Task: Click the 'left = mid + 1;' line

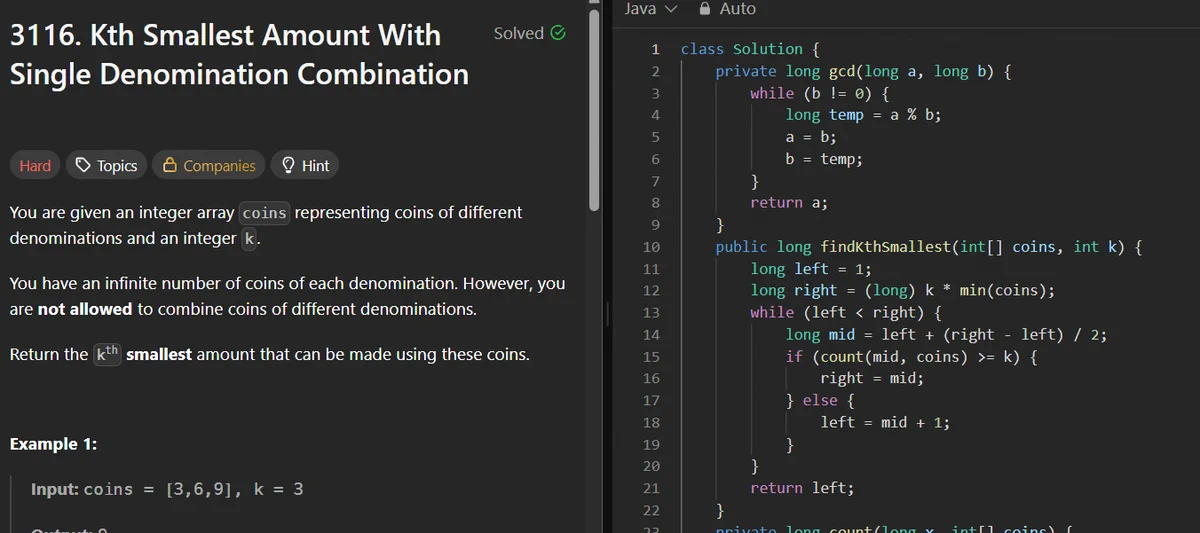Action: pos(885,423)
